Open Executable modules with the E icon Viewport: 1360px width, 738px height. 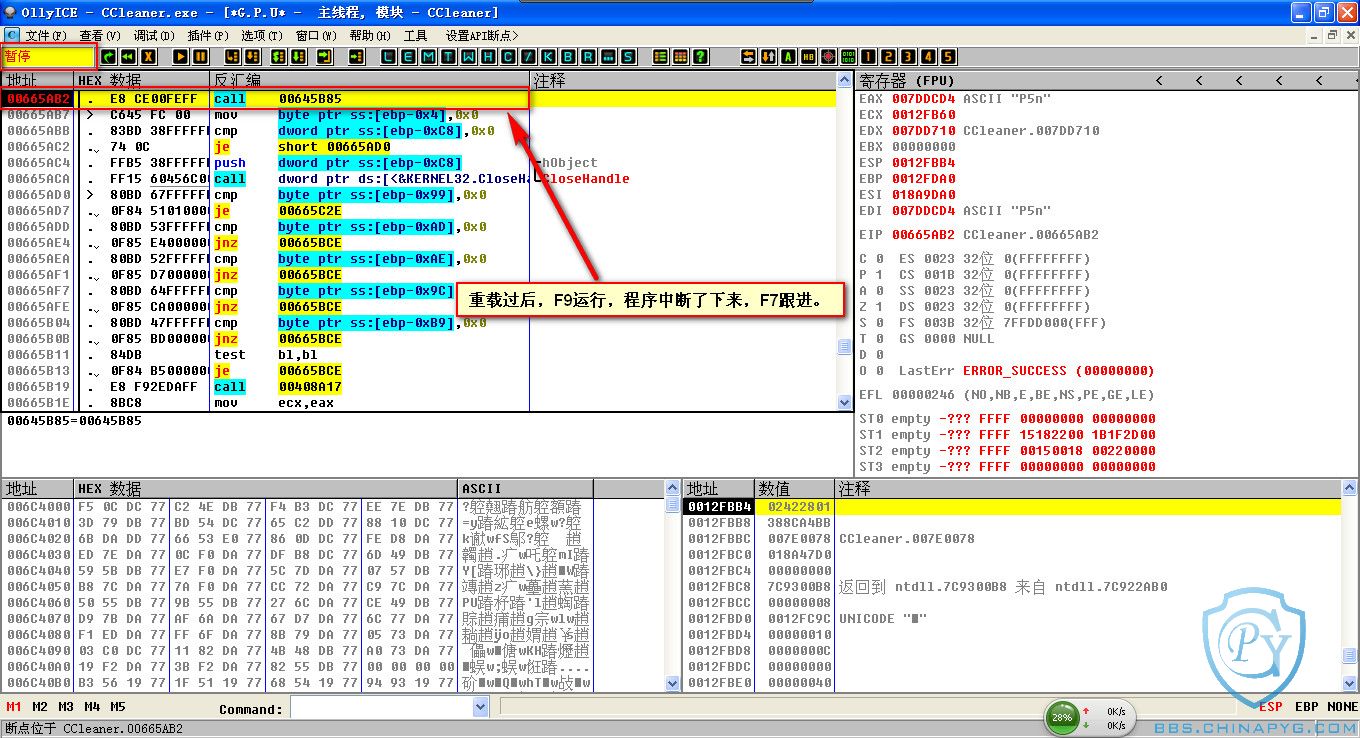408,57
